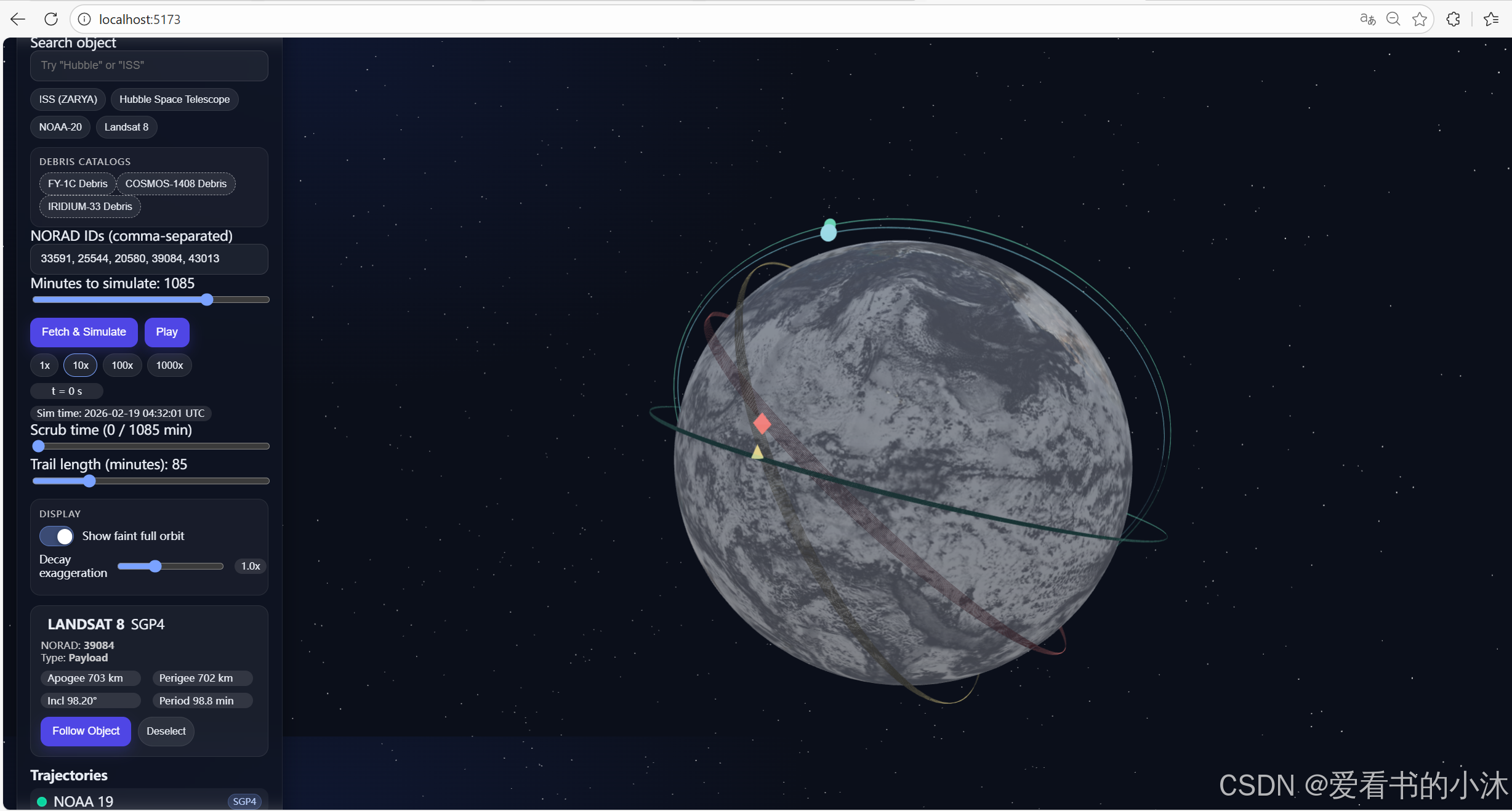Select the FY-1C Debris catalog
This screenshot has width=1512, height=811.
click(78, 184)
